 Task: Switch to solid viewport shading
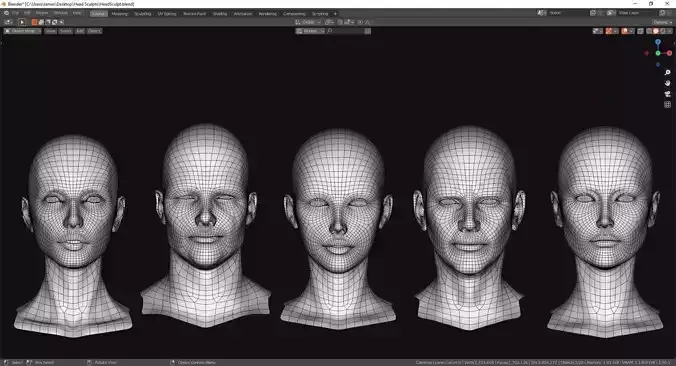coord(656,31)
